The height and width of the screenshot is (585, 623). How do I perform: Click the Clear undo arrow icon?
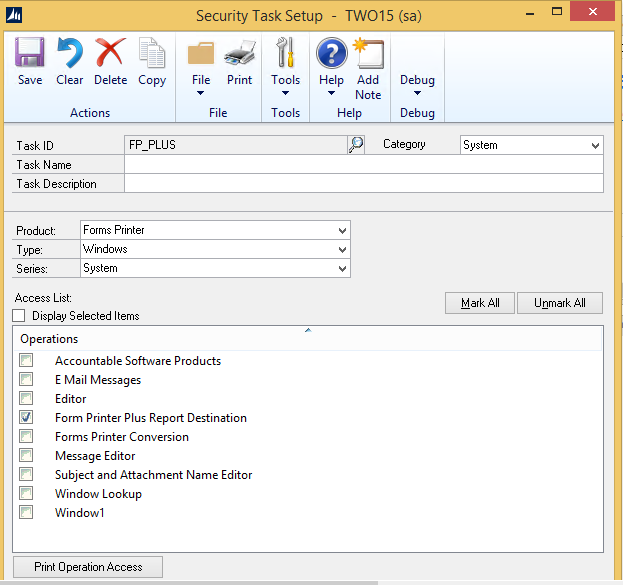tap(70, 52)
